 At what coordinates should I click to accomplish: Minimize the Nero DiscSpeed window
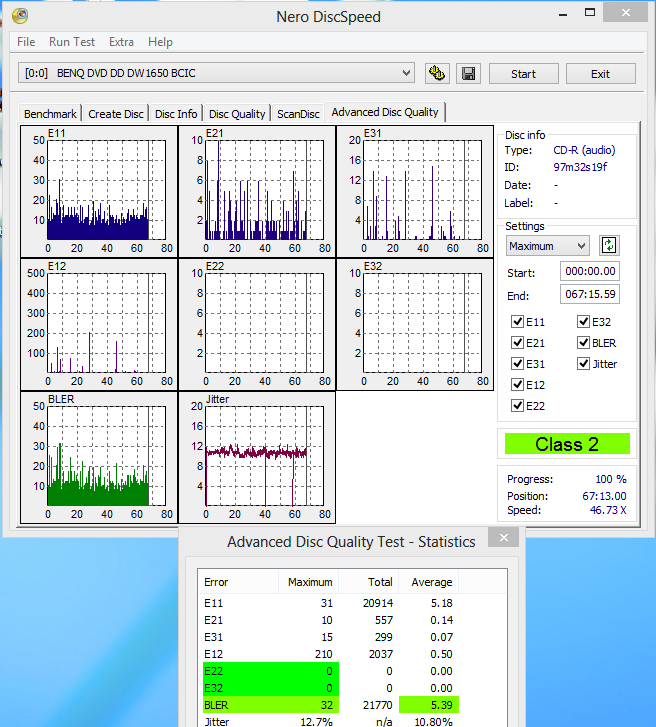pyautogui.click(x=563, y=14)
